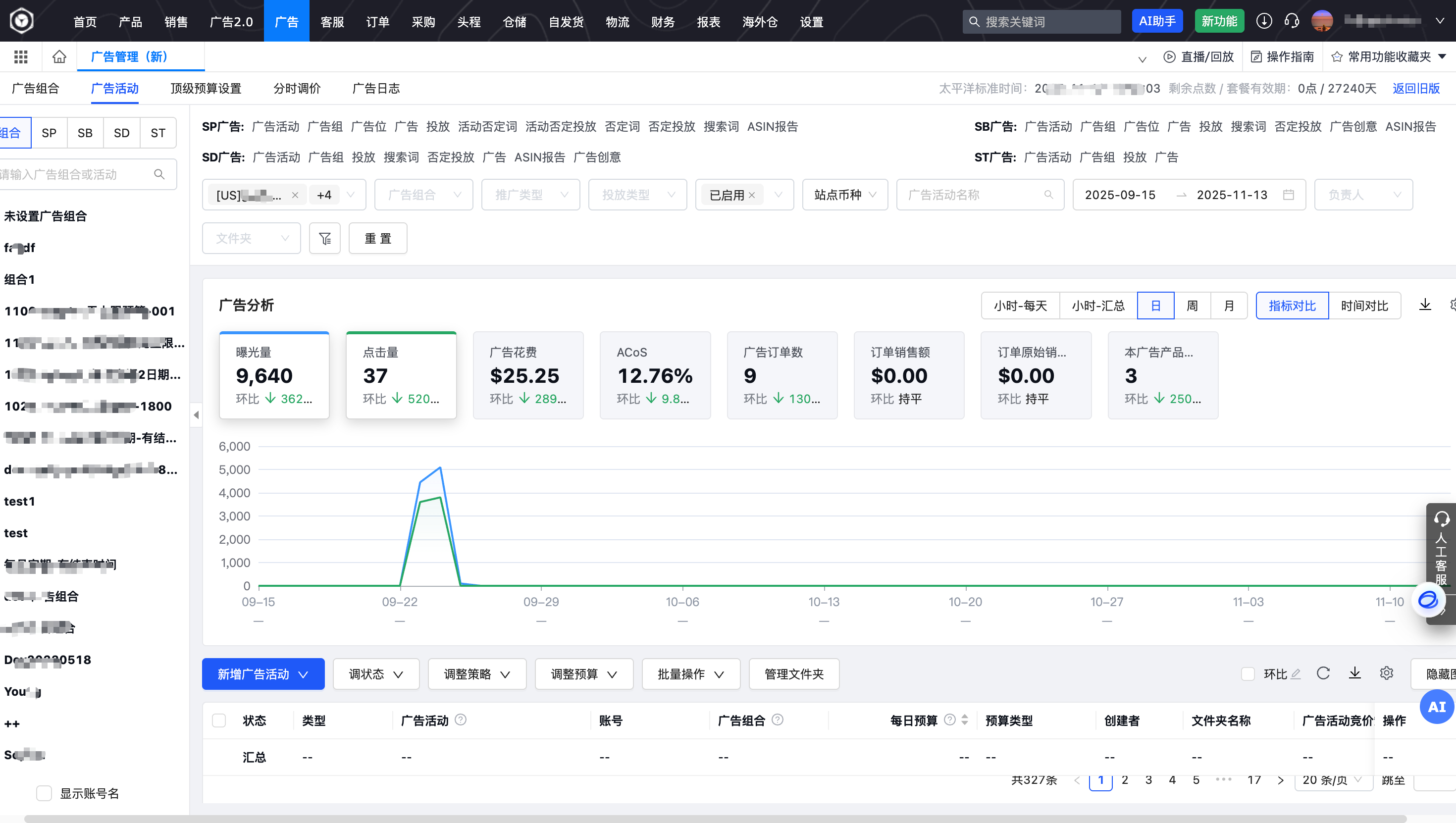Switch to the 广告组合 tab
Viewport: 1456px width, 823px height.
pyautogui.click(x=35, y=89)
